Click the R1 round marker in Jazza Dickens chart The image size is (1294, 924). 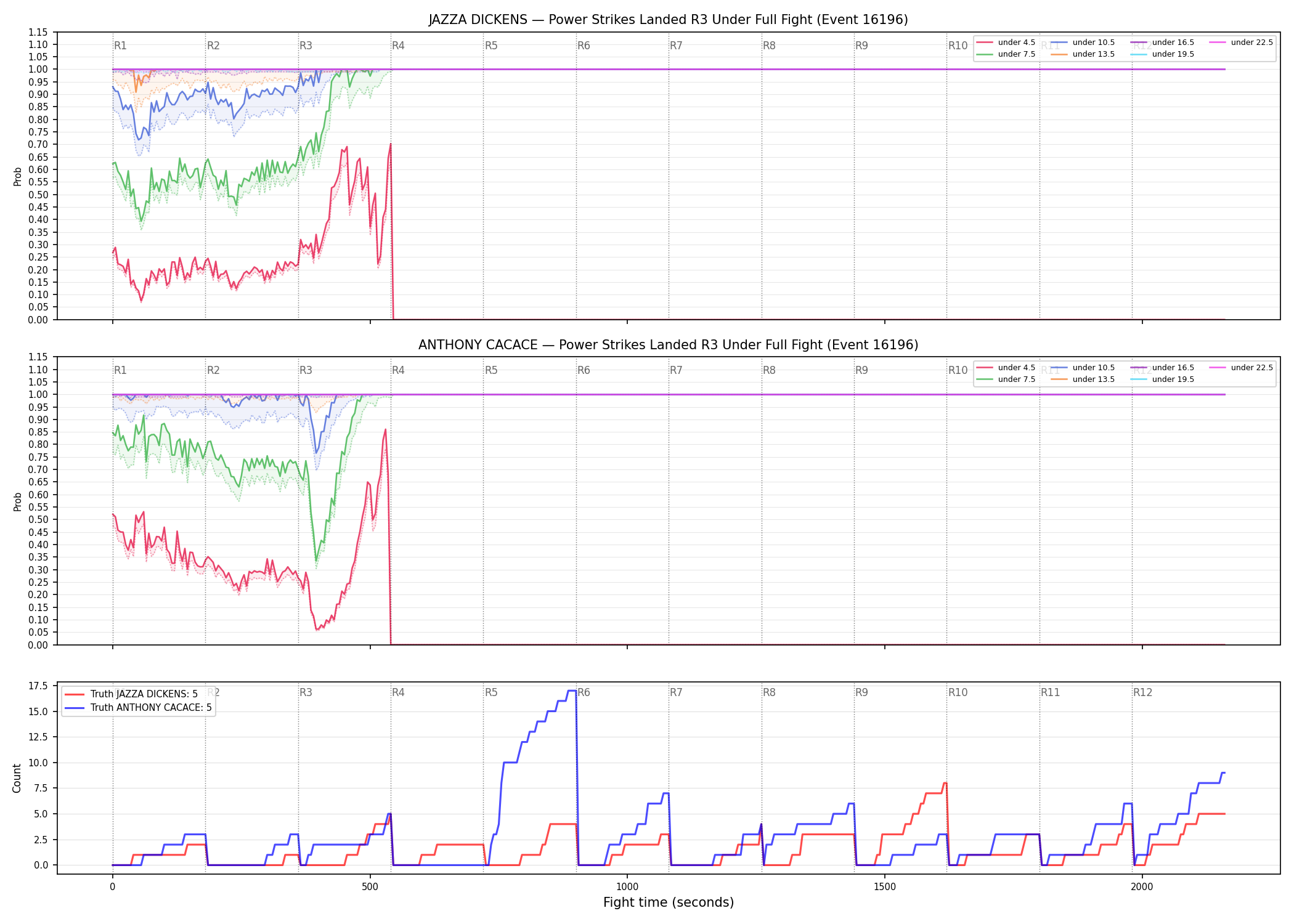pyautogui.click(x=120, y=46)
